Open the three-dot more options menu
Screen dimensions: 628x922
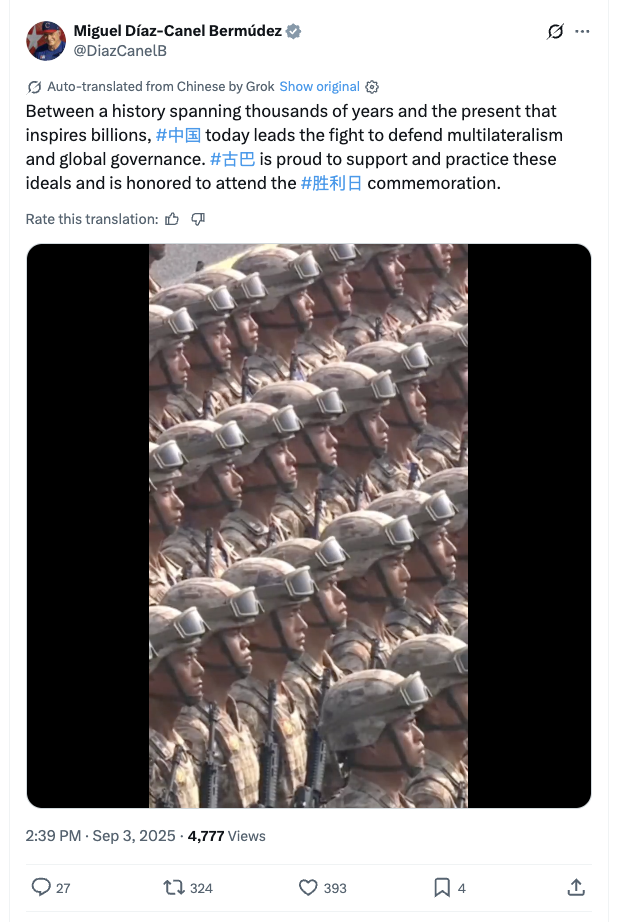point(582,31)
